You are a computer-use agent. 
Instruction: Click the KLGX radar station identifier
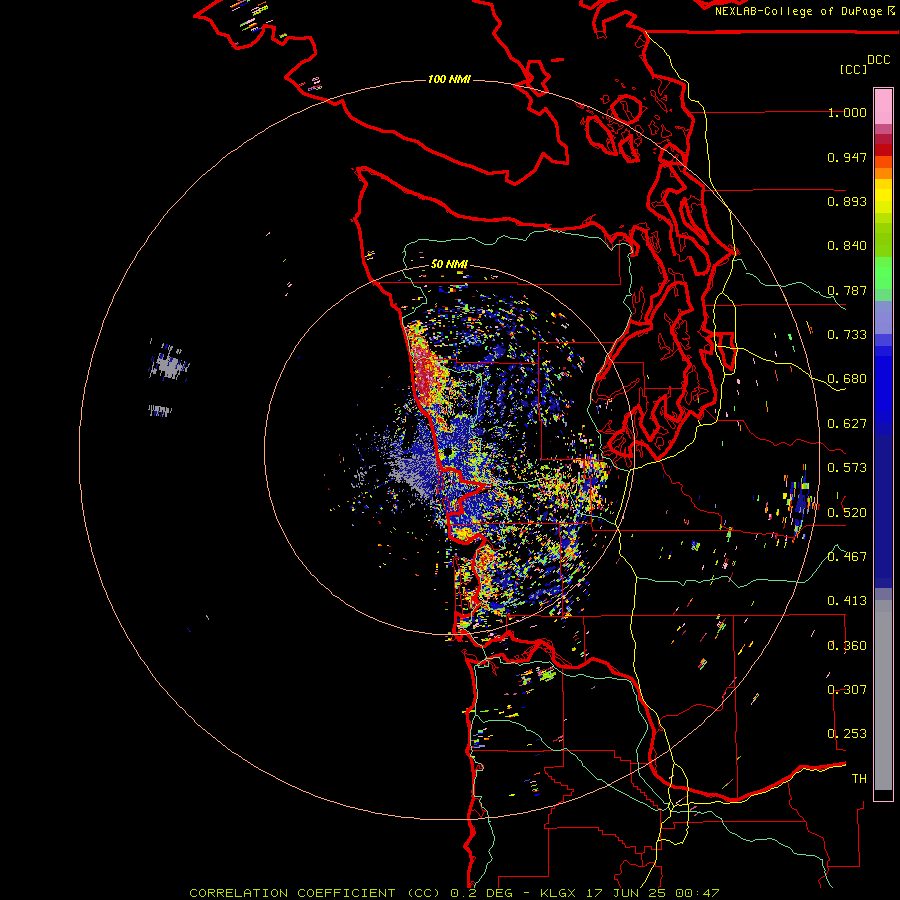pos(557,893)
